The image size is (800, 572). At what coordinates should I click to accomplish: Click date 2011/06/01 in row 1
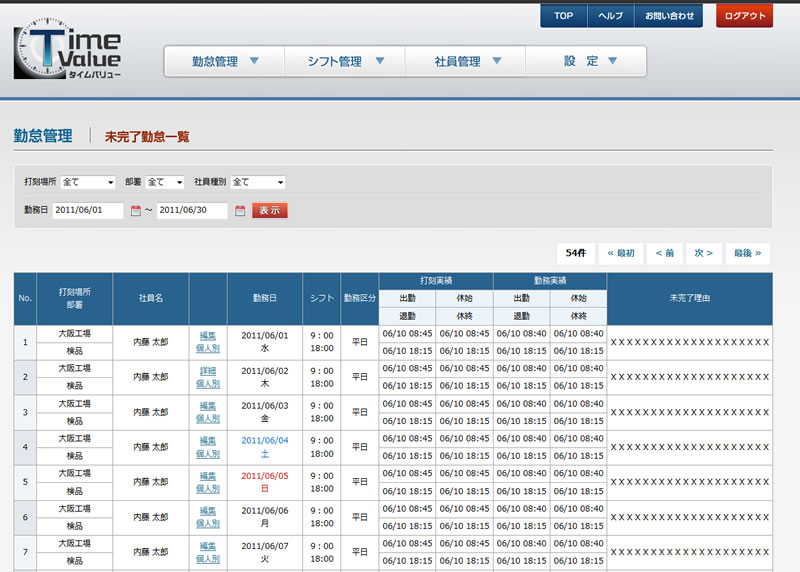coord(265,336)
